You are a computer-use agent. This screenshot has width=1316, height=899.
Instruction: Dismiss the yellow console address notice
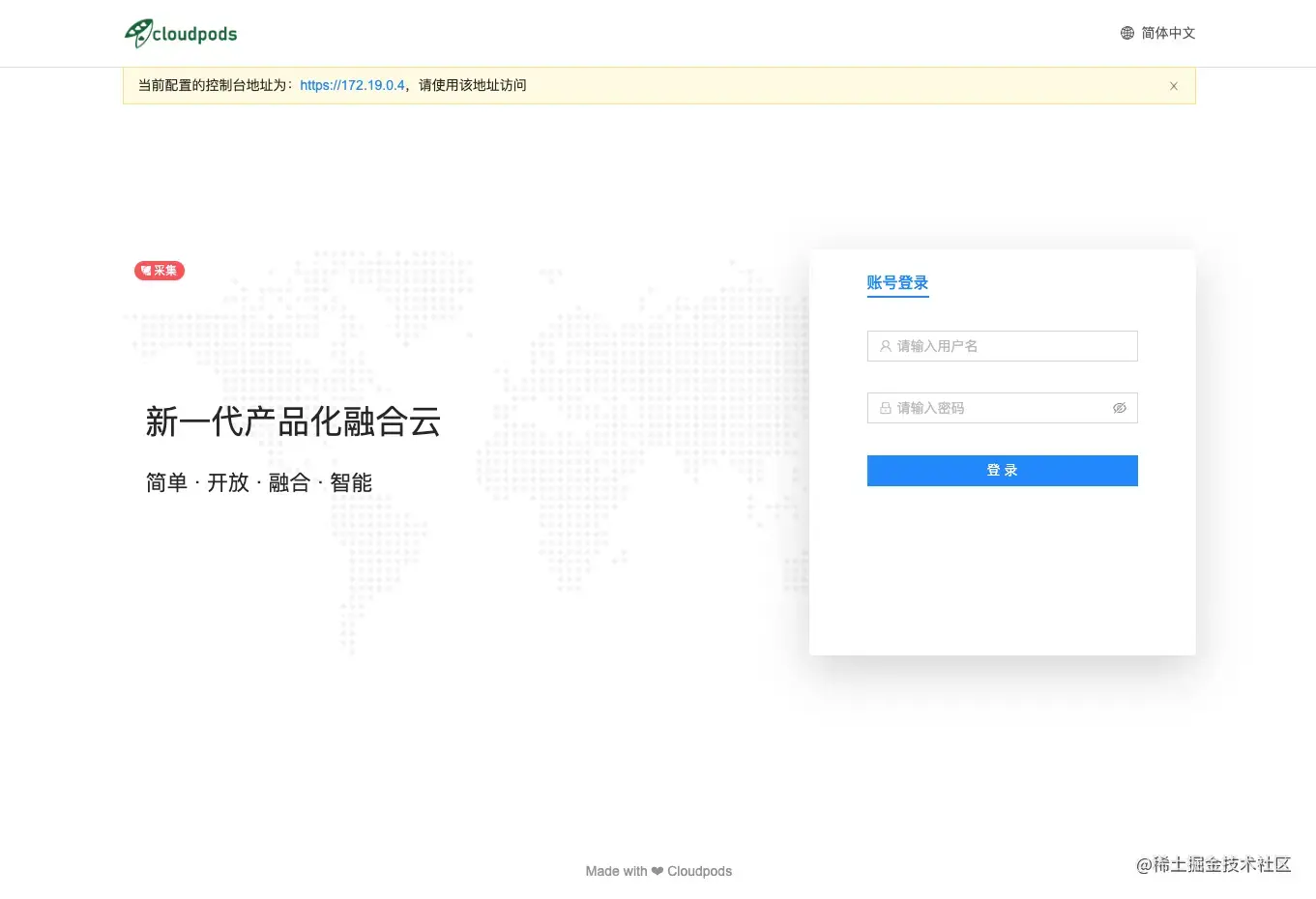point(1174,86)
